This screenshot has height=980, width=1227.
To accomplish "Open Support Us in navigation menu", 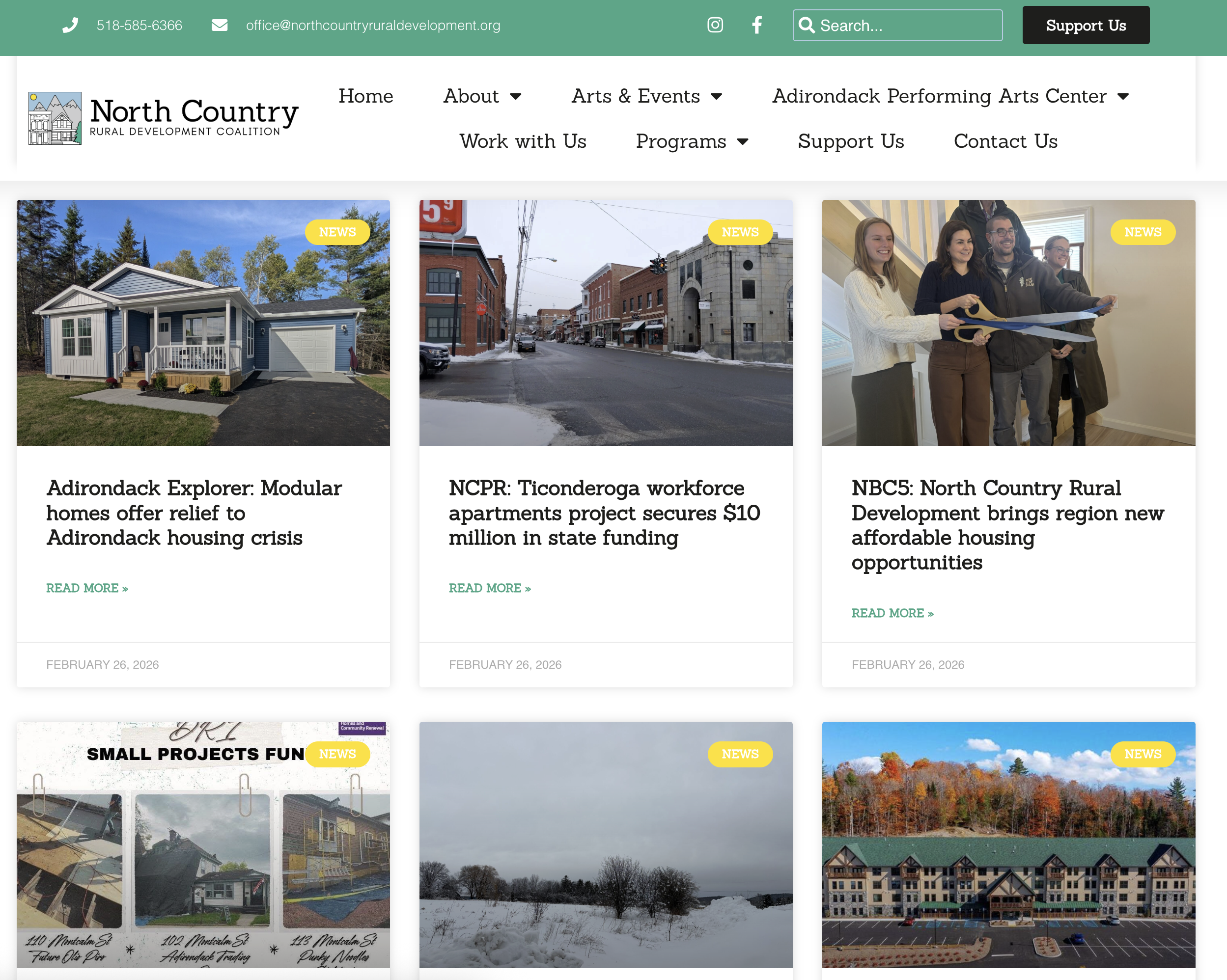I will (851, 141).
